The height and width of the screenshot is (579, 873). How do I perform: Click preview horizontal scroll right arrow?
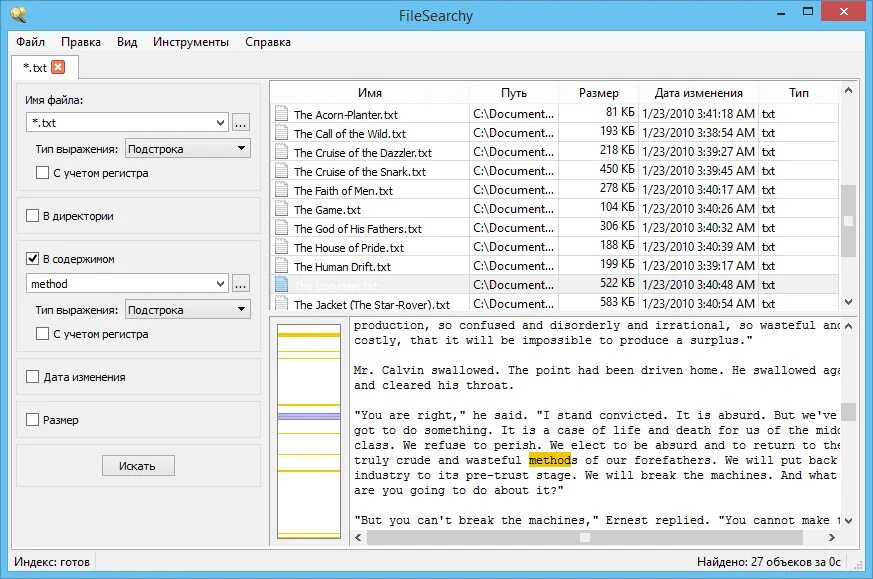(831, 537)
